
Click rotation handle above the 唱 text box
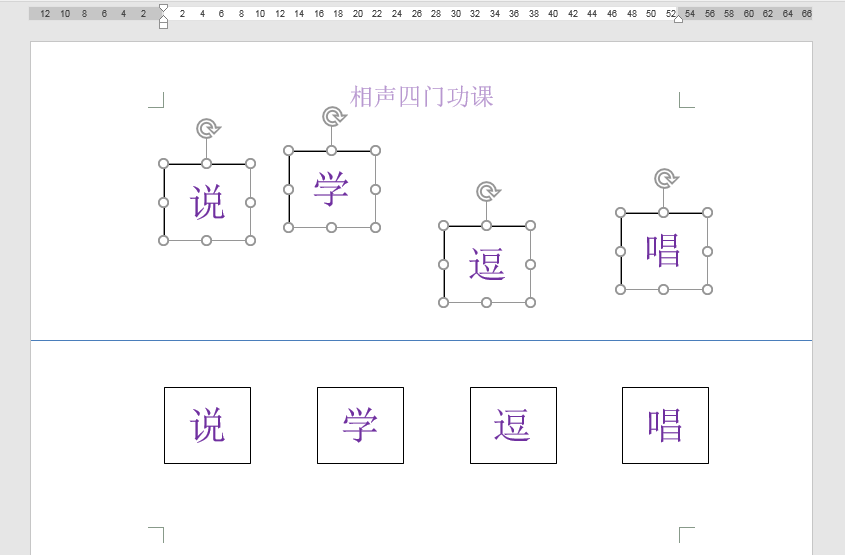pos(666,178)
